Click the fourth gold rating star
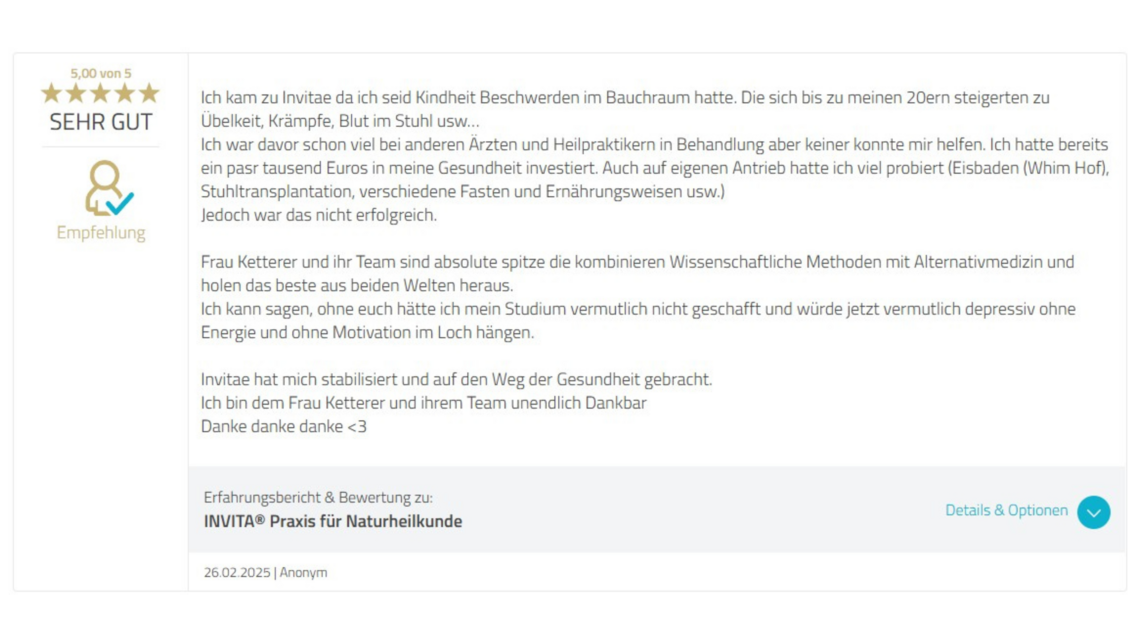1140x642 pixels. (x=124, y=94)
